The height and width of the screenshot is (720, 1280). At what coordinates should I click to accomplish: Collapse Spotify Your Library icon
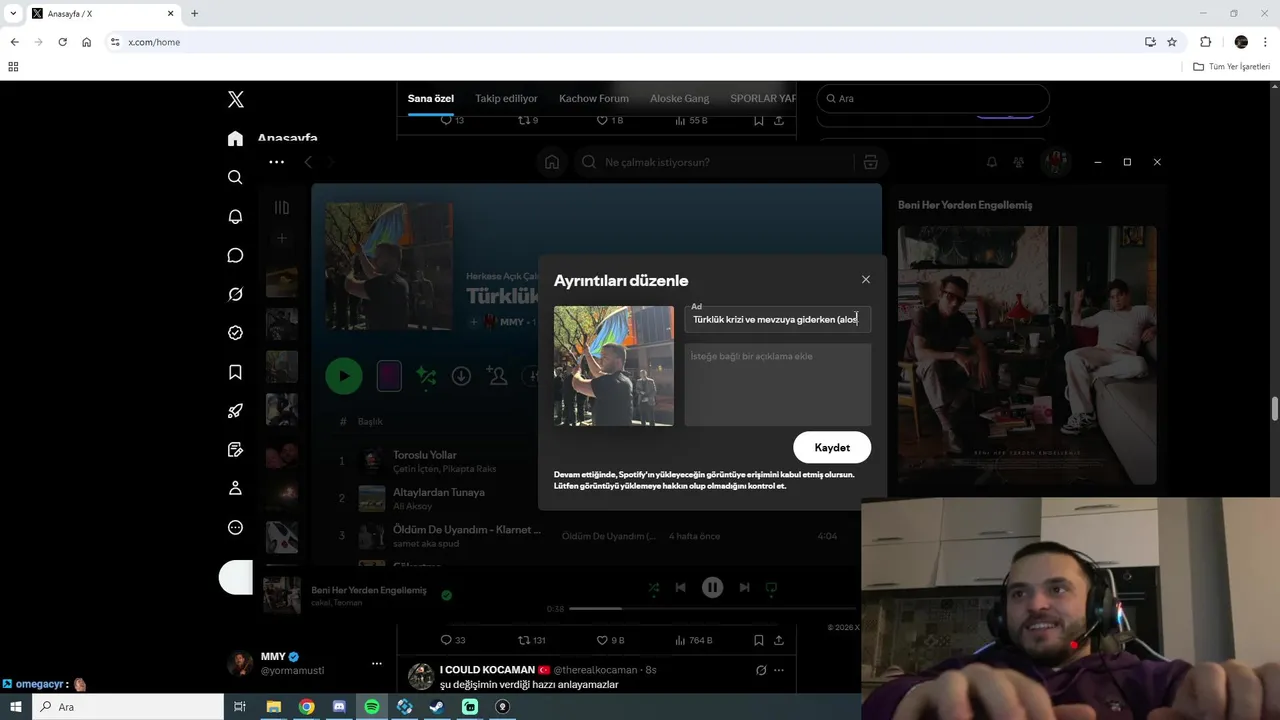click(x=282, y=207)
